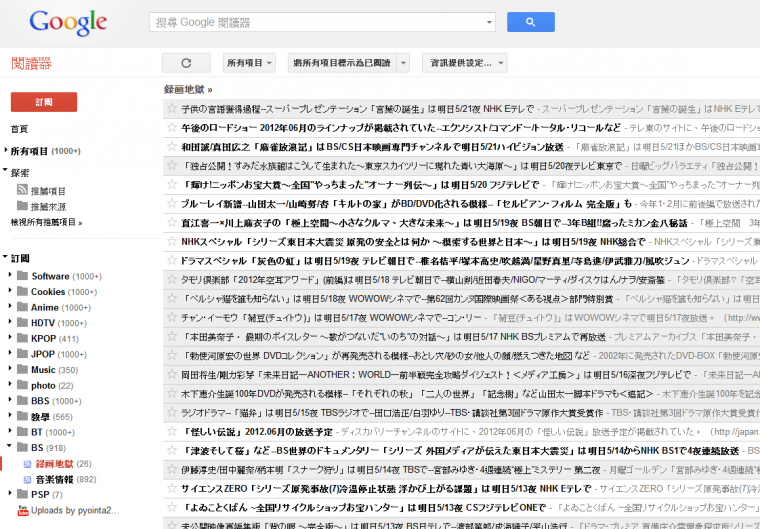
Task: Click the refresh arrow button
Action: point(186,63)
